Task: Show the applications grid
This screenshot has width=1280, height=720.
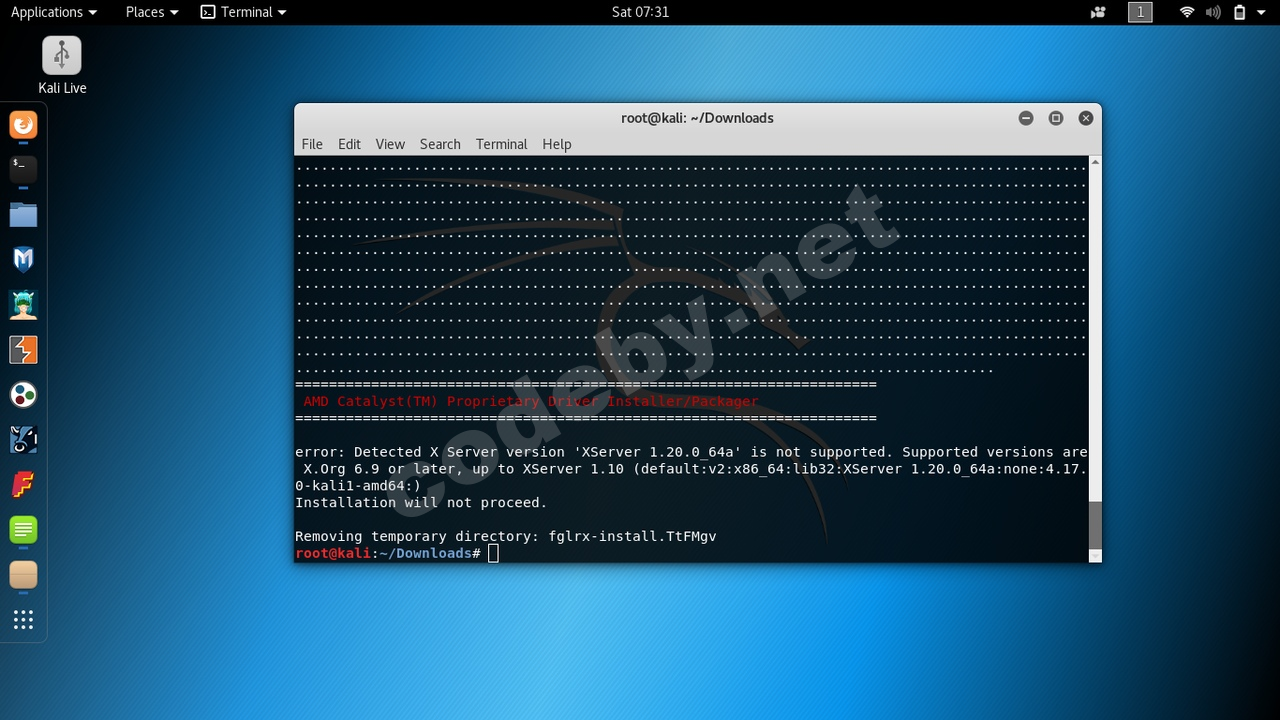Action: [23, 620]
